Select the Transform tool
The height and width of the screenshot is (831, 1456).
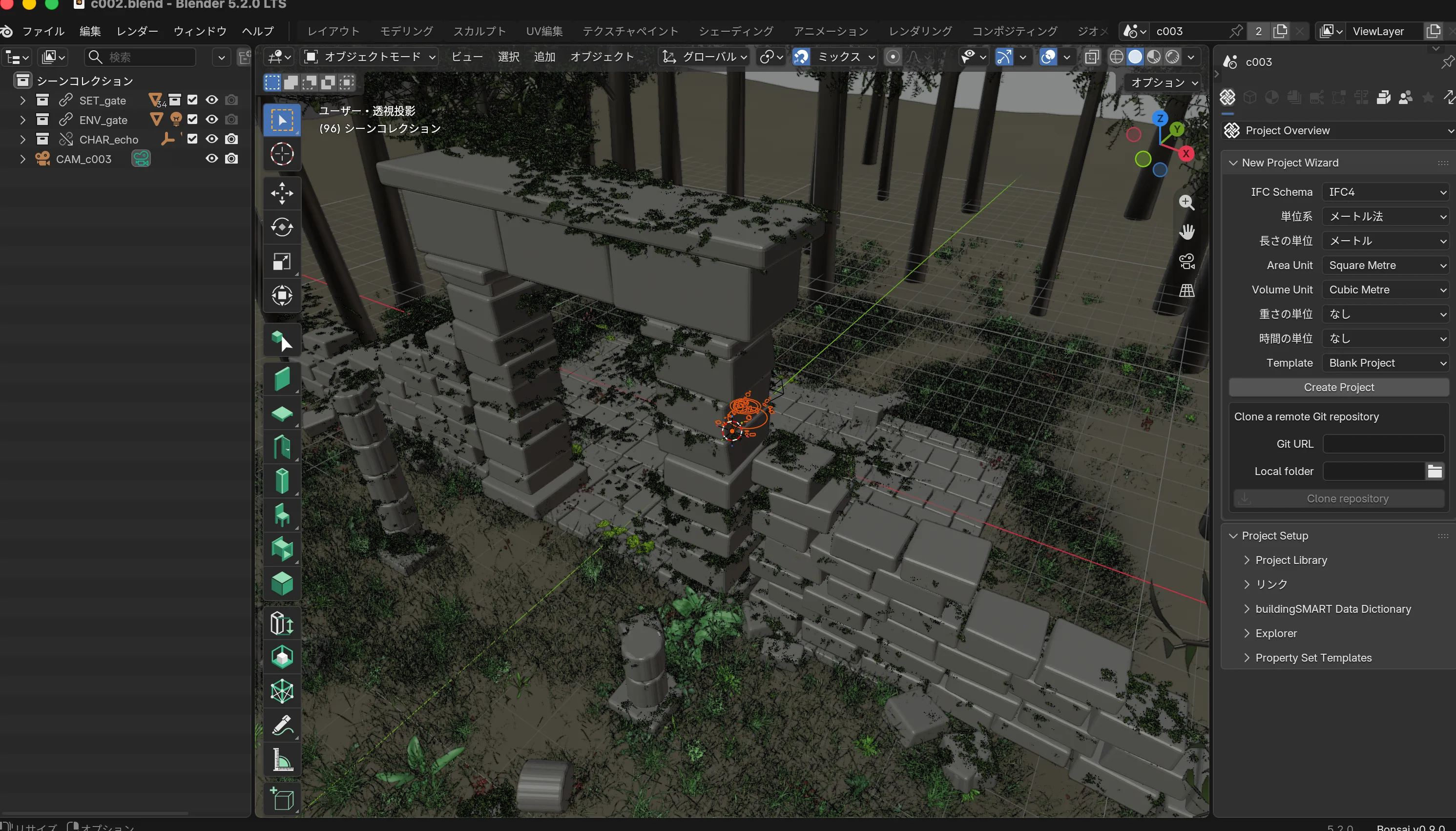[x=282, y=296]
